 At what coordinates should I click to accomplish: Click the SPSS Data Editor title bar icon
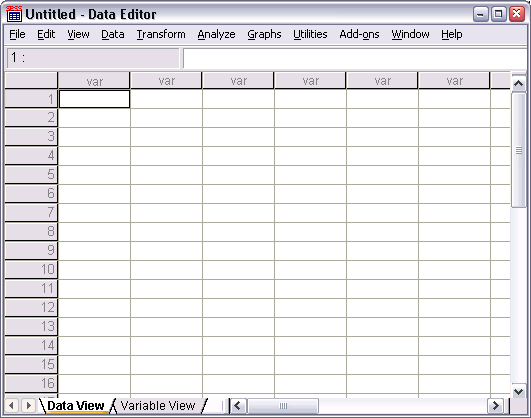14,14
